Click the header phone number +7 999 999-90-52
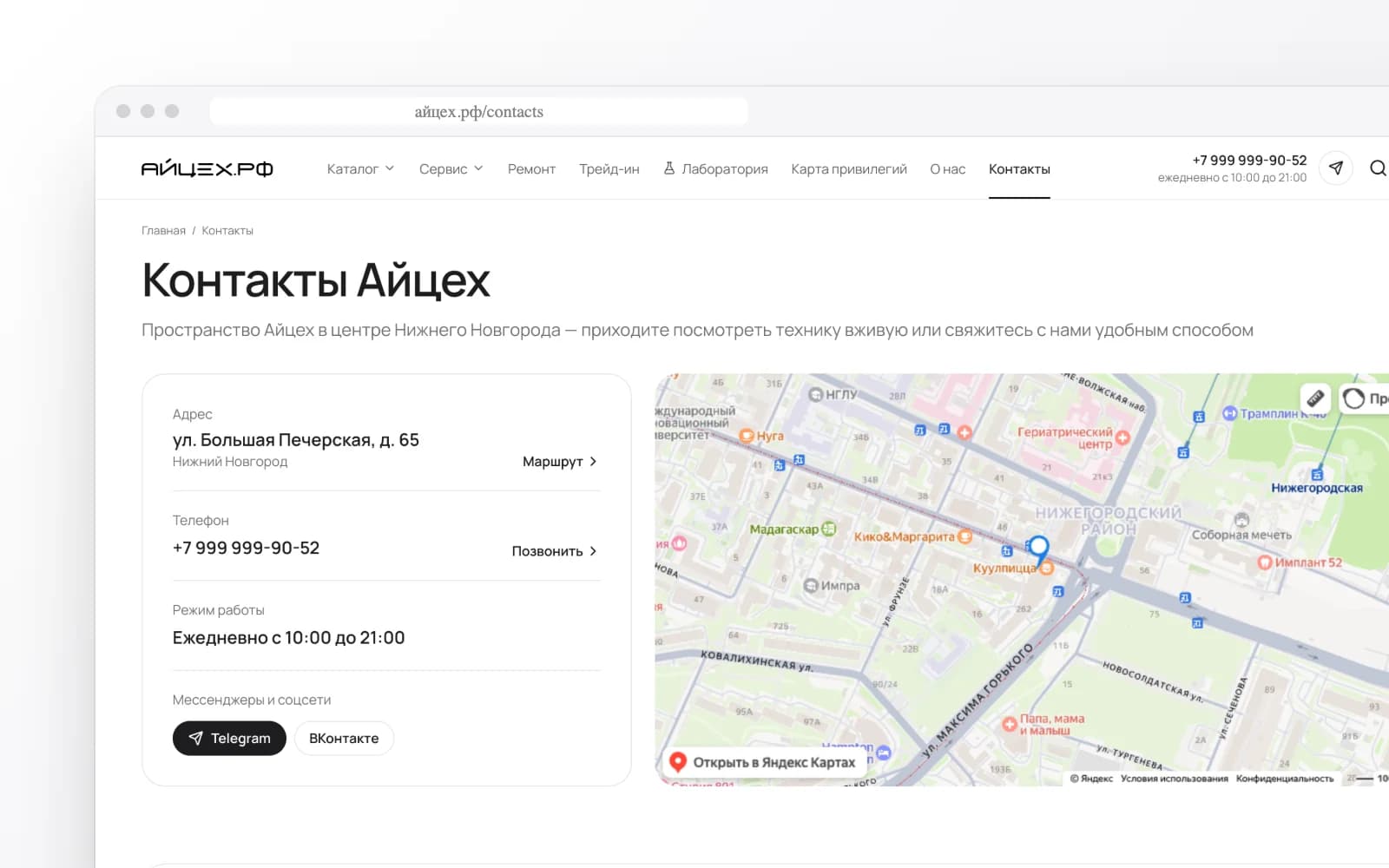This screenshot has width=1389, height=868. coord(1249,160)
